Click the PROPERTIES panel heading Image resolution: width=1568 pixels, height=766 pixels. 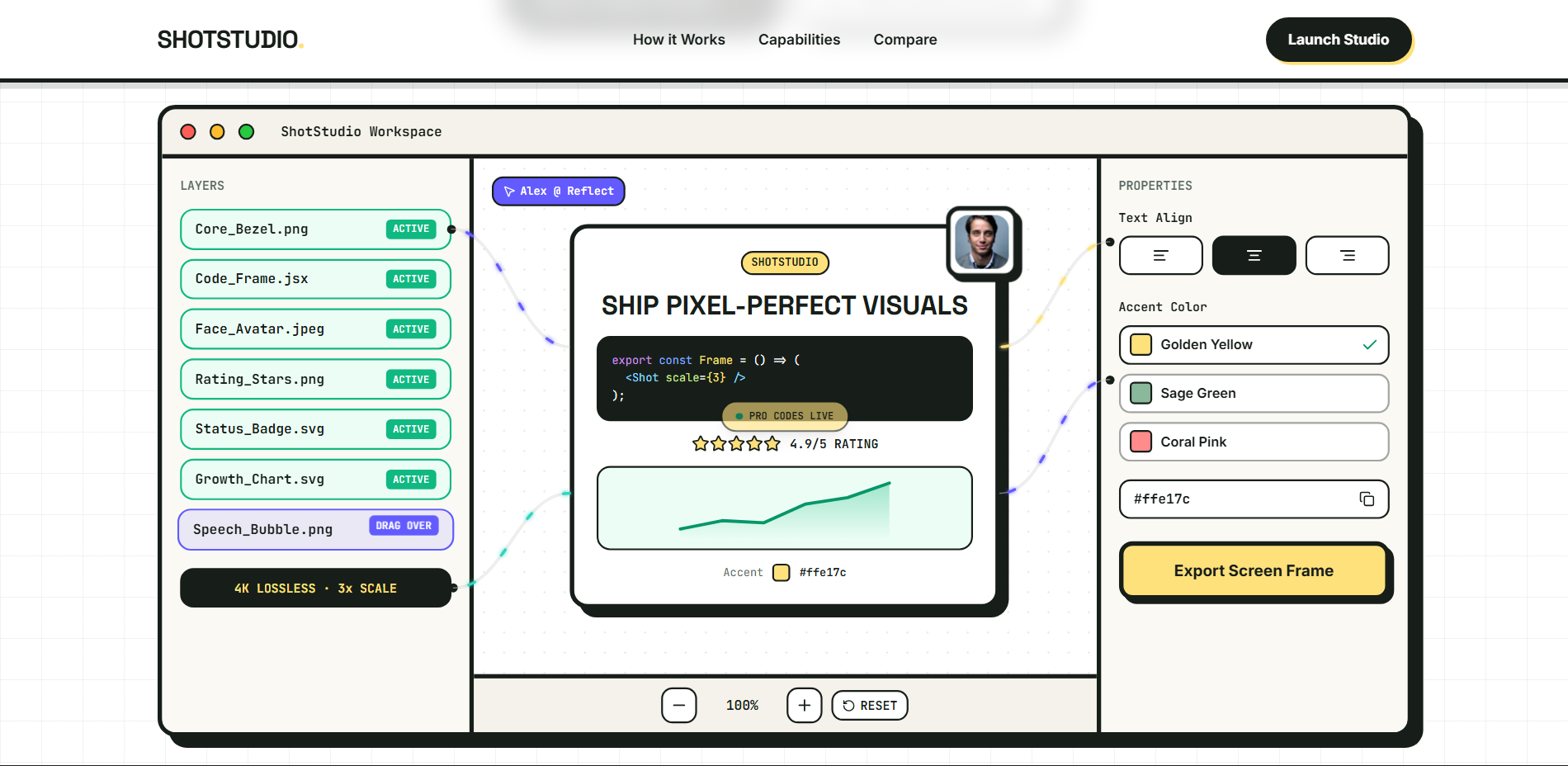[x=1155, y=186]
